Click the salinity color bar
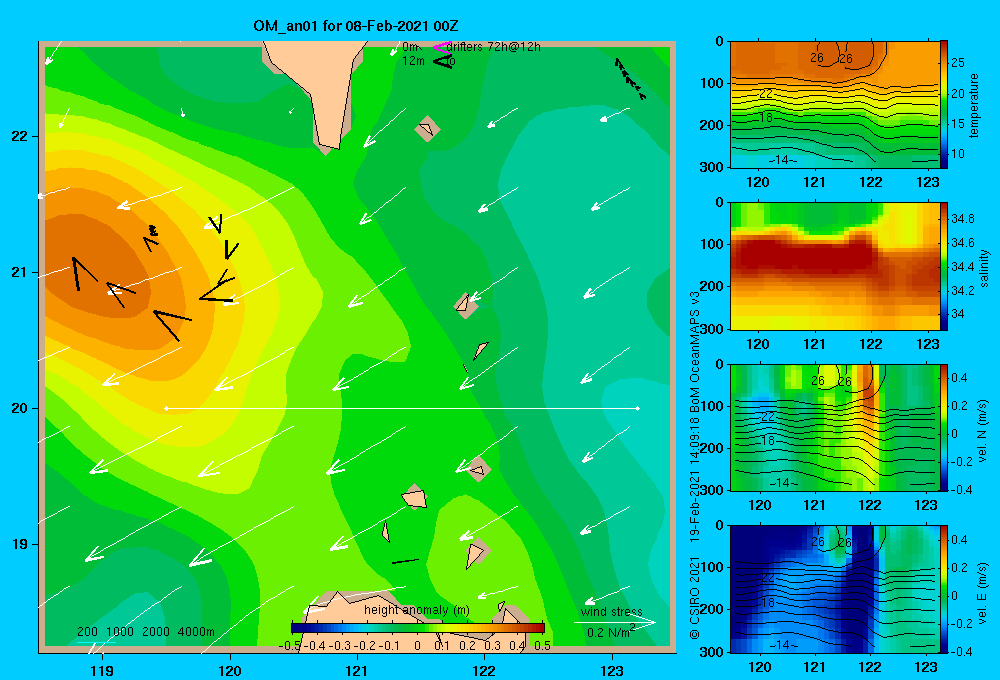The height and width of the screenshot is (680, 1000). (x=944, y=266)
